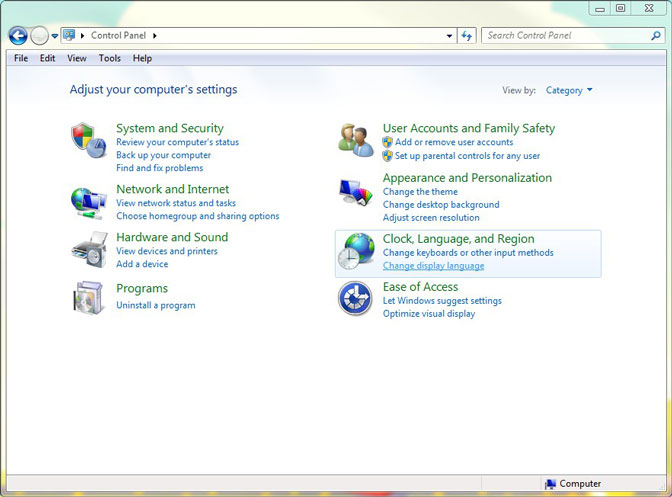Click Change display language

point(433,266)
